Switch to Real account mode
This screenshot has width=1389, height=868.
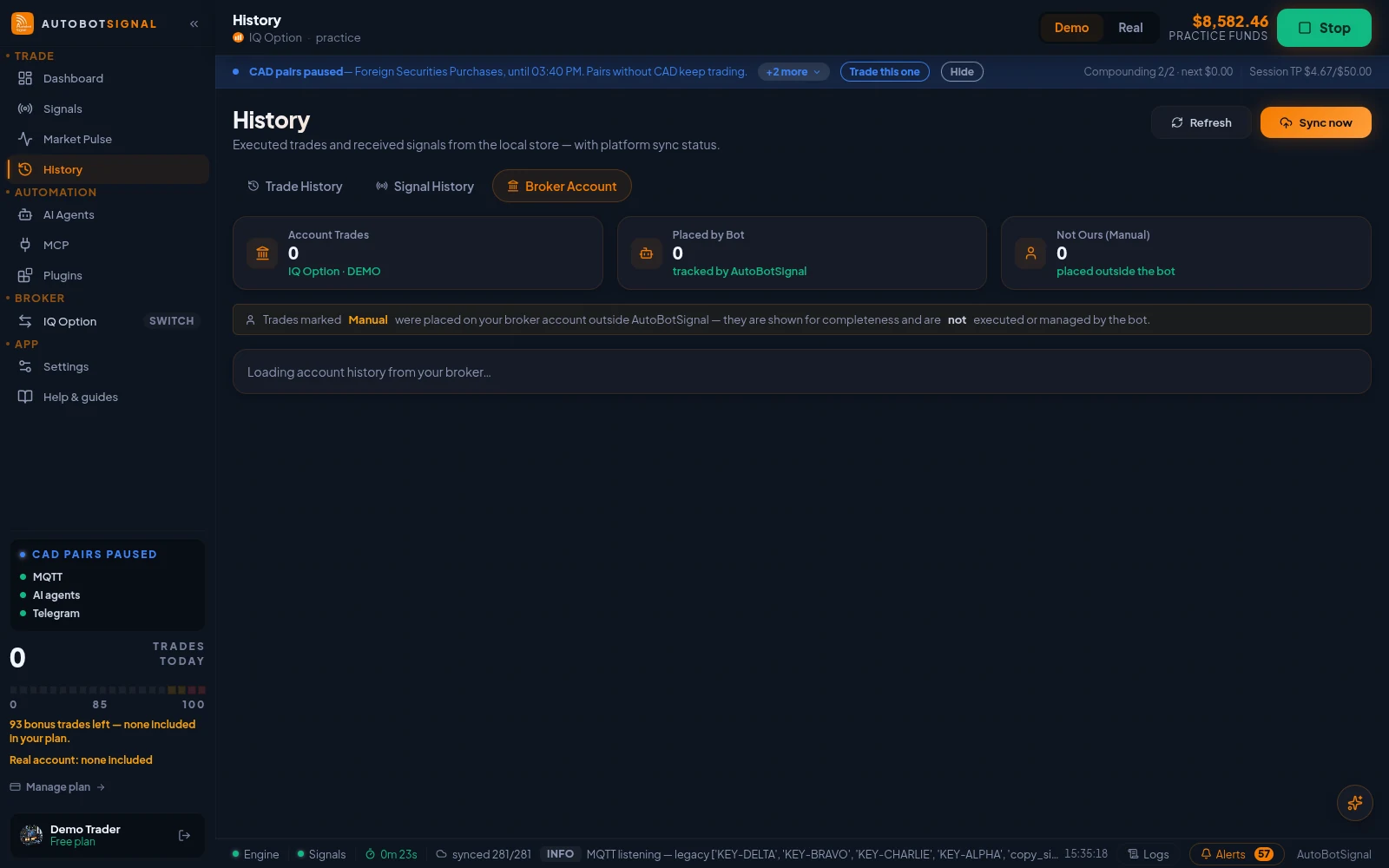click(x=1130, y=28)
